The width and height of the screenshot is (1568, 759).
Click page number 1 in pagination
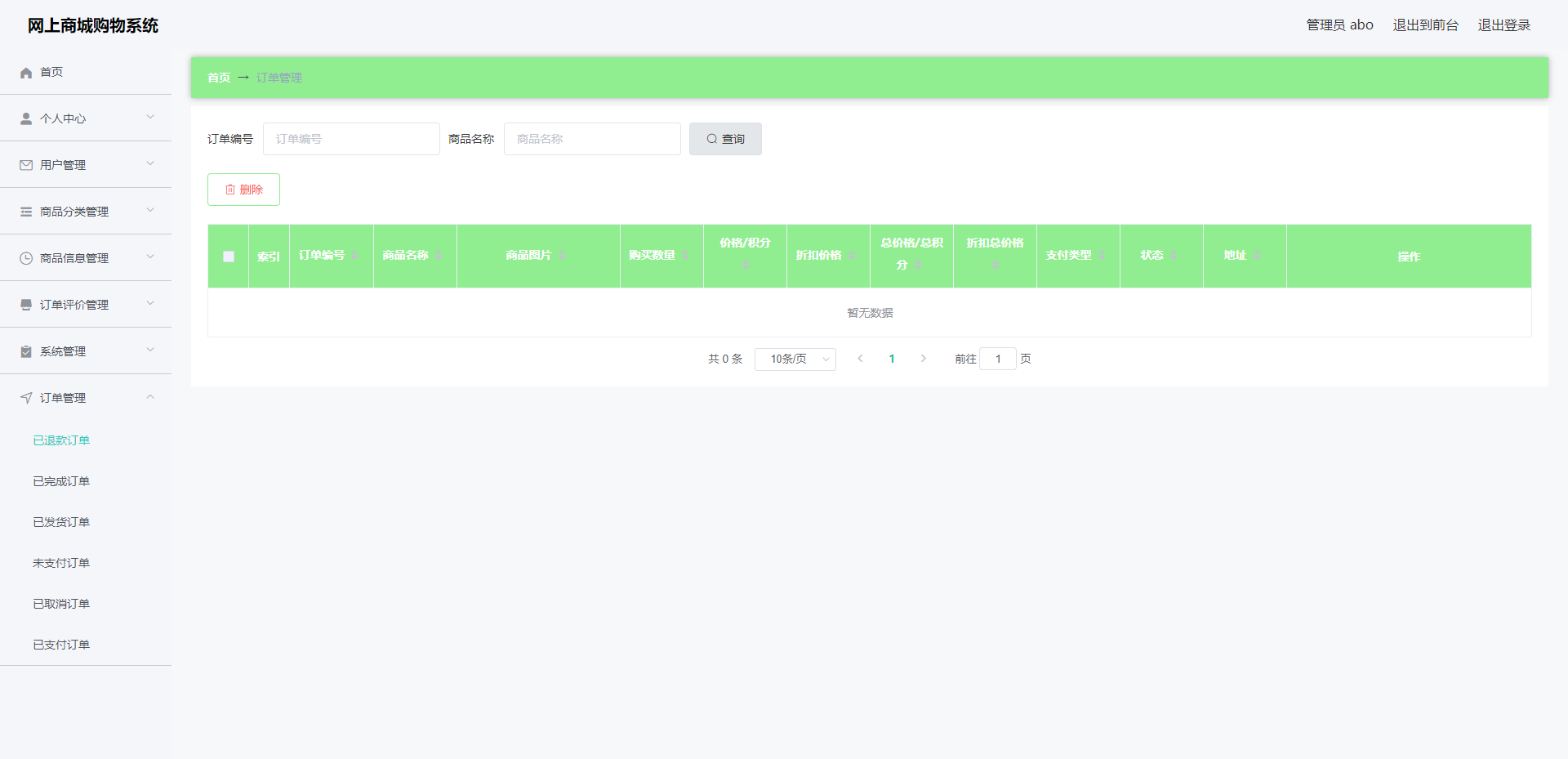pyautogui.click(x=892, y=359)
